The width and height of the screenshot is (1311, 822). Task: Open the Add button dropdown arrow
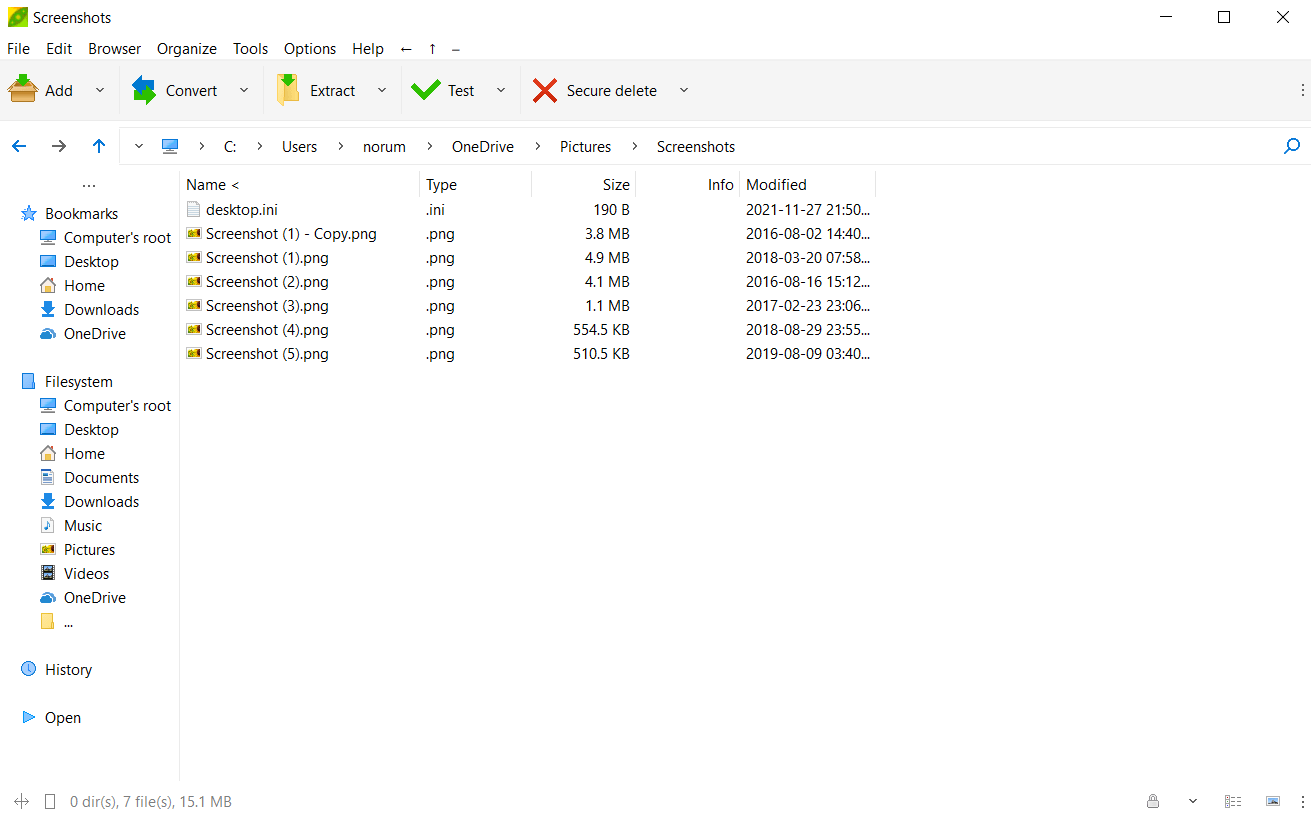(99, 90)
